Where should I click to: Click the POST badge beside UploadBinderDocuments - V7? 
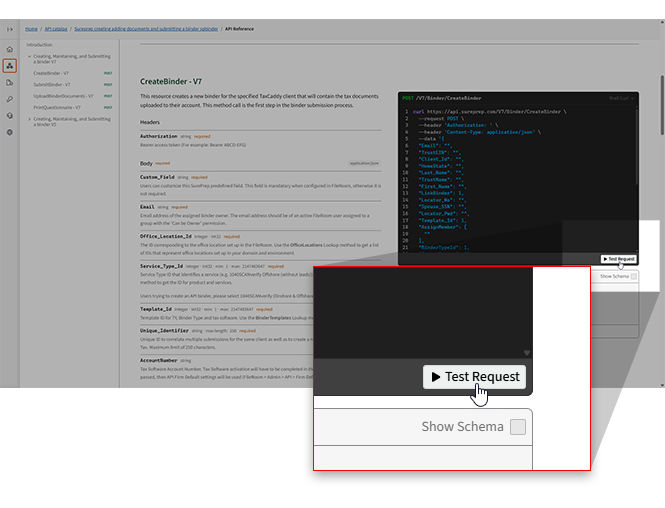[108, 96]
